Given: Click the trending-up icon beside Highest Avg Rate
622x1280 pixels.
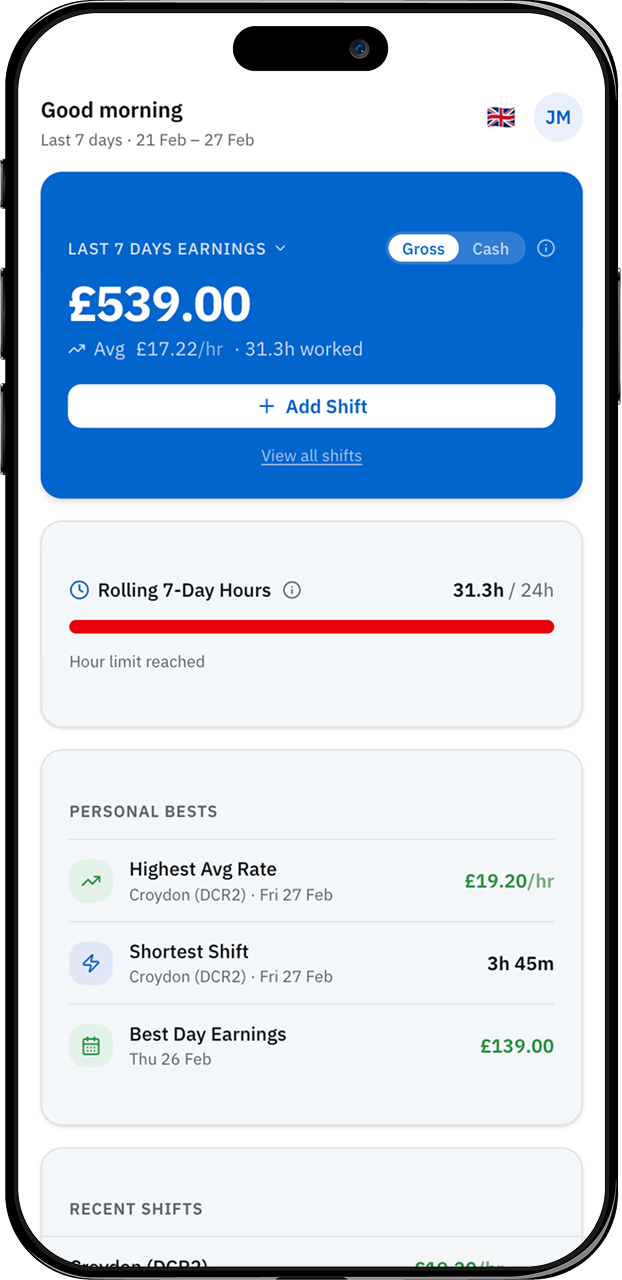Looking at the screenshot, I should click(x=90, y=881).
